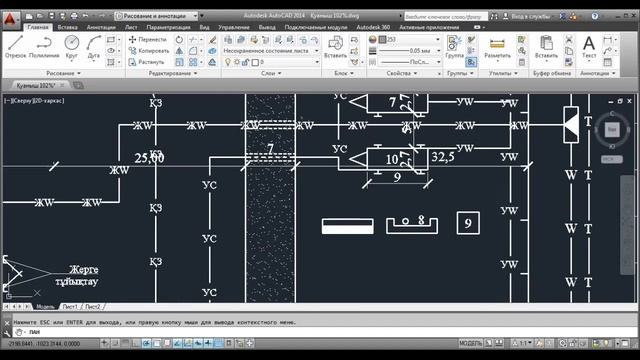Select the Полилиния polyline tool
Screen dimensions: 640x360
[44, 47]
